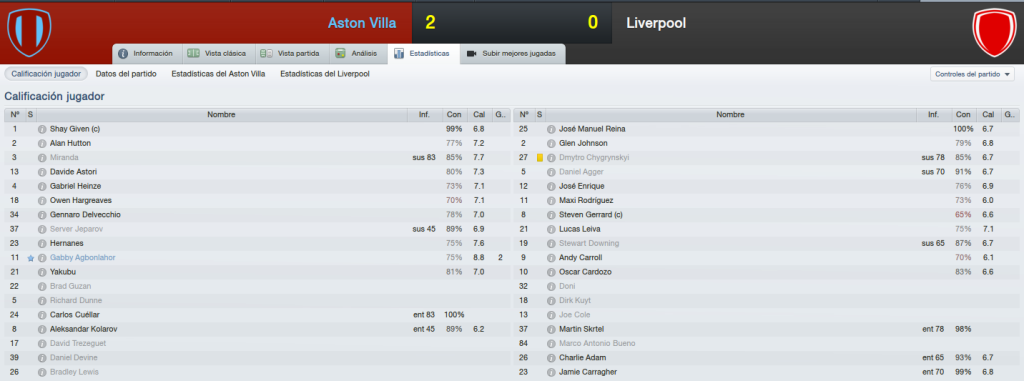Select Estadísticas del Liverpool subtab

pos(325,74)
